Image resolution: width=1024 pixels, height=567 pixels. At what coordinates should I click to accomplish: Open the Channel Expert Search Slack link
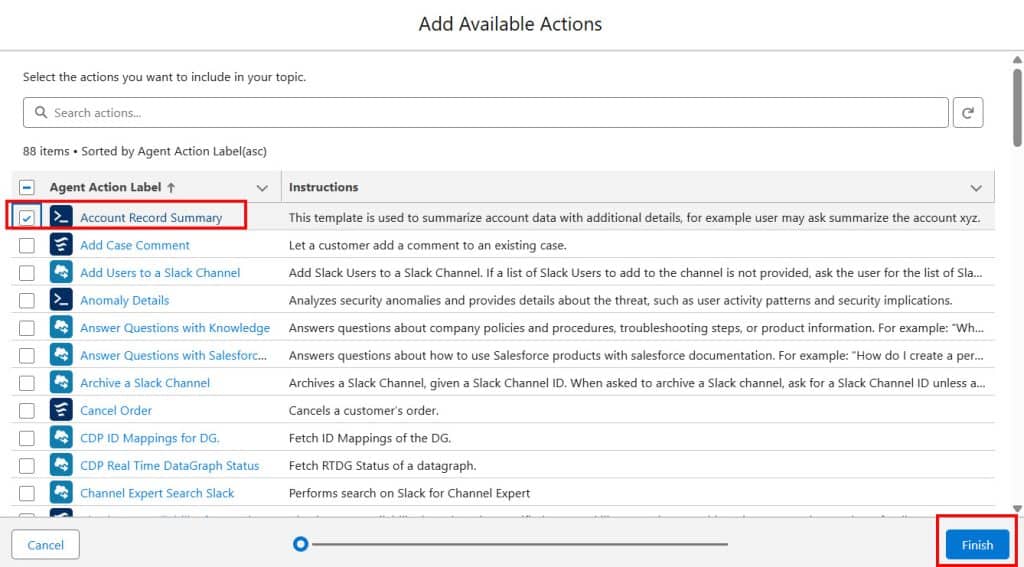click(x=157, y=493)
